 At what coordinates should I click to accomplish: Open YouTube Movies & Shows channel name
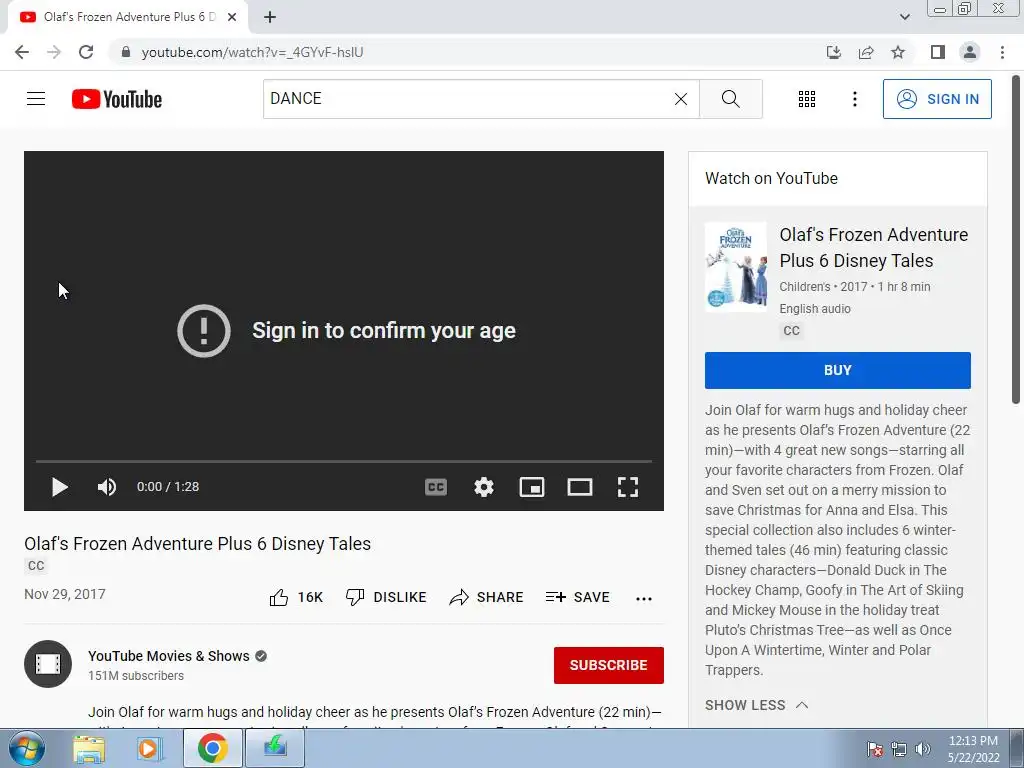pyautogui.click(x=168, y=656)
